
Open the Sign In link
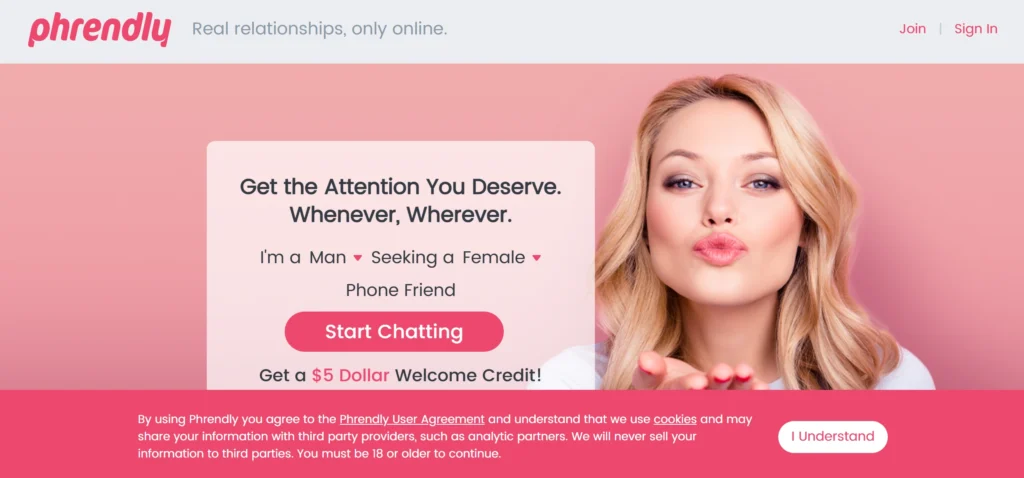point(976,29)
